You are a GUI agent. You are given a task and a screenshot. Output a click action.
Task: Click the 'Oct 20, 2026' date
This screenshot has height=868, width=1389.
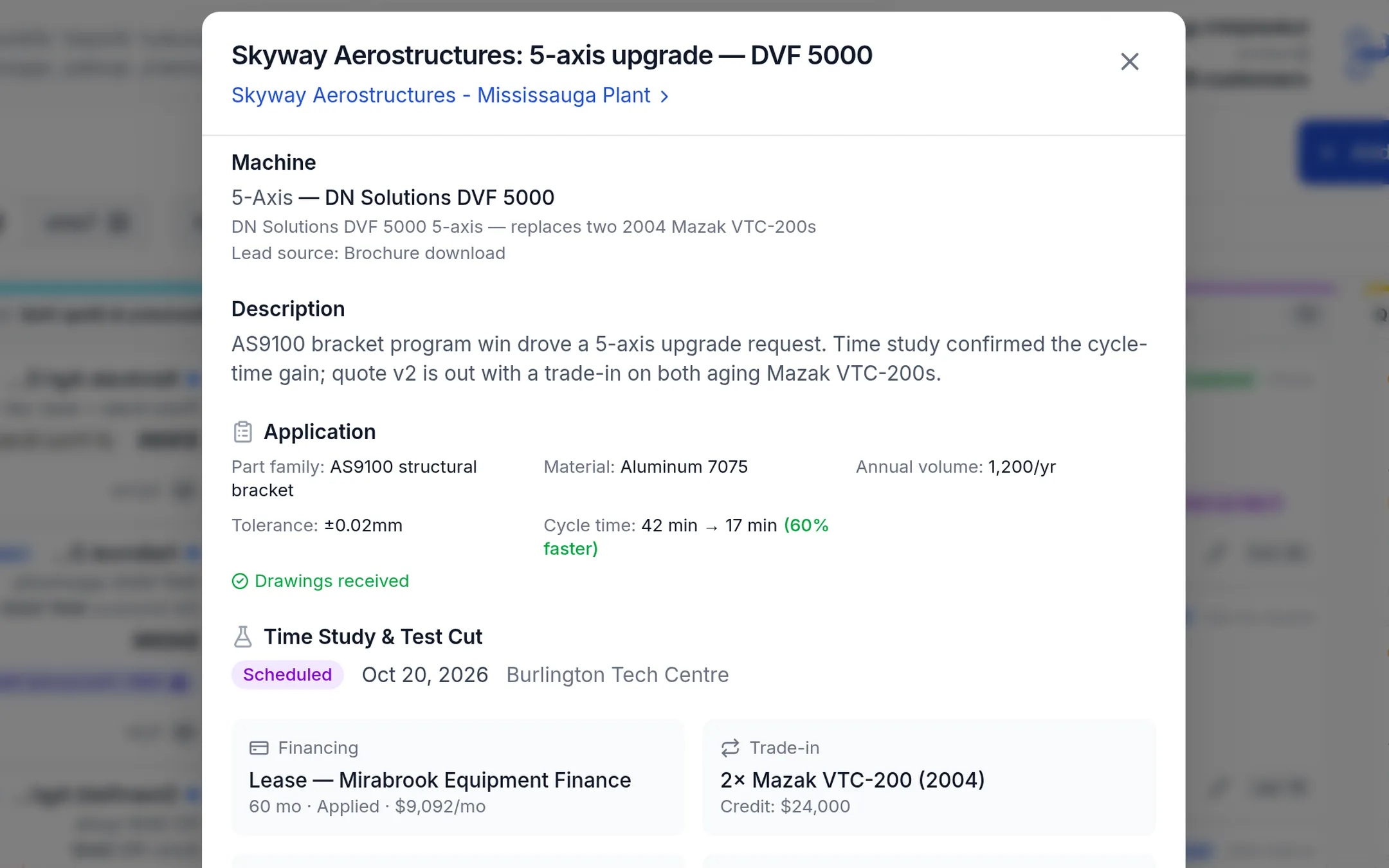click(x=425, y=675)
